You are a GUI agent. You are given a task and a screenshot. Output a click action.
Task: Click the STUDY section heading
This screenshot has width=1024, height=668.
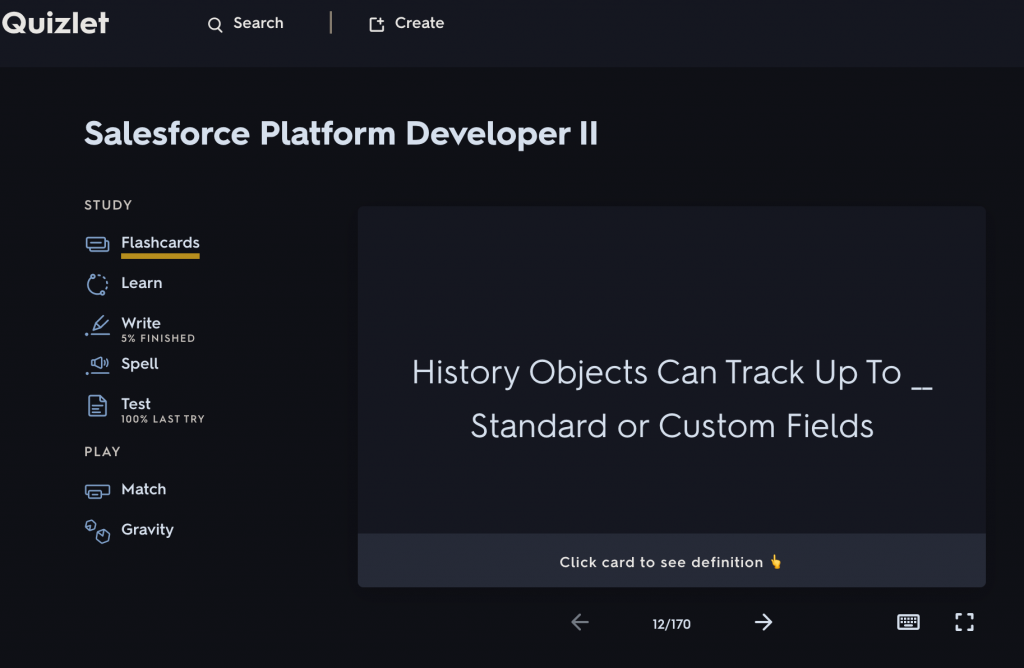tap(108, 205)
